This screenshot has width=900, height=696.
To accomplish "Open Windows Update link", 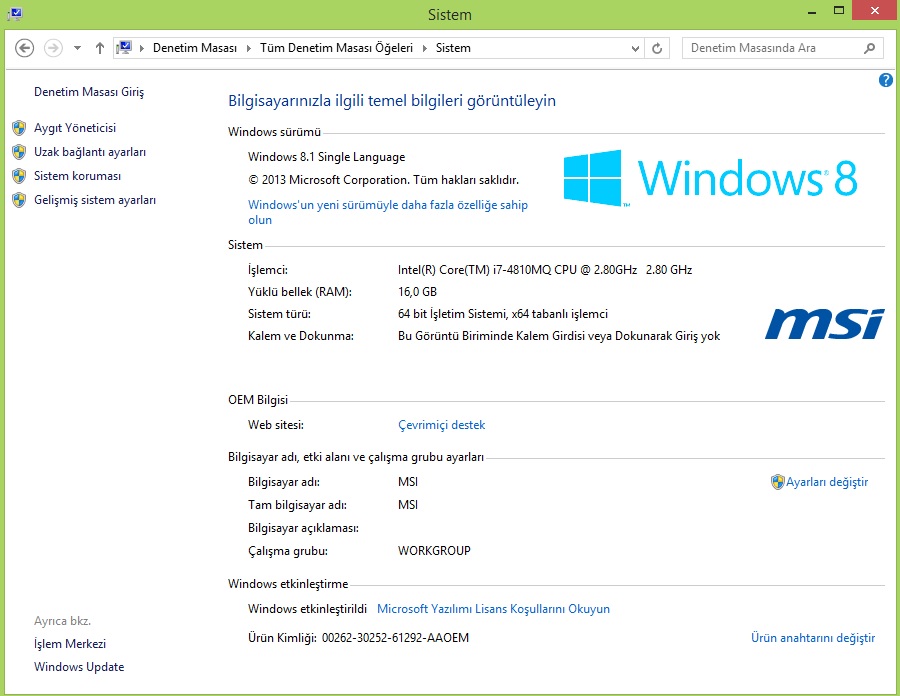I will click(79, 667).
